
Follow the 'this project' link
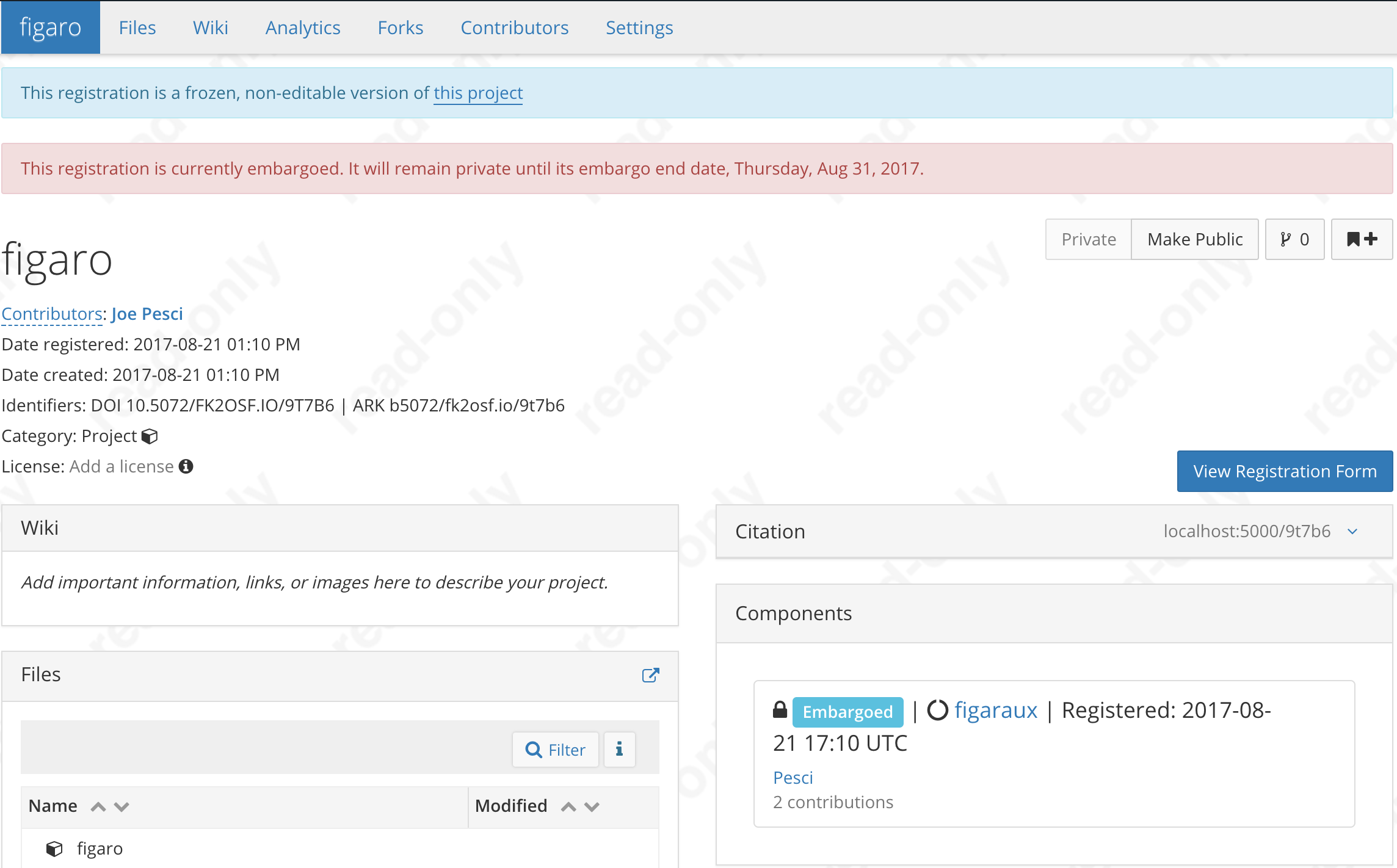478,93
